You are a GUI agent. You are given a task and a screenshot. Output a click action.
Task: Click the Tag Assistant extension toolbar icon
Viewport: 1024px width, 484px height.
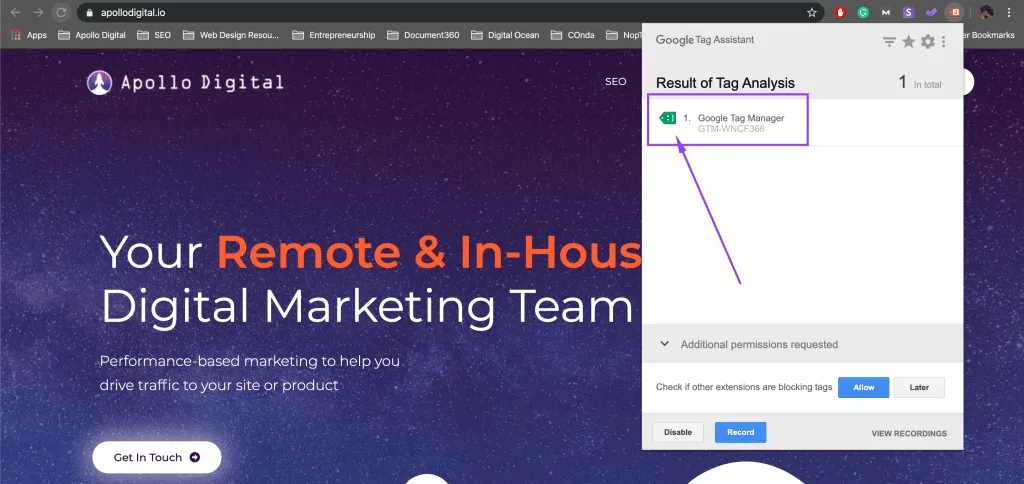click(955, 12)
